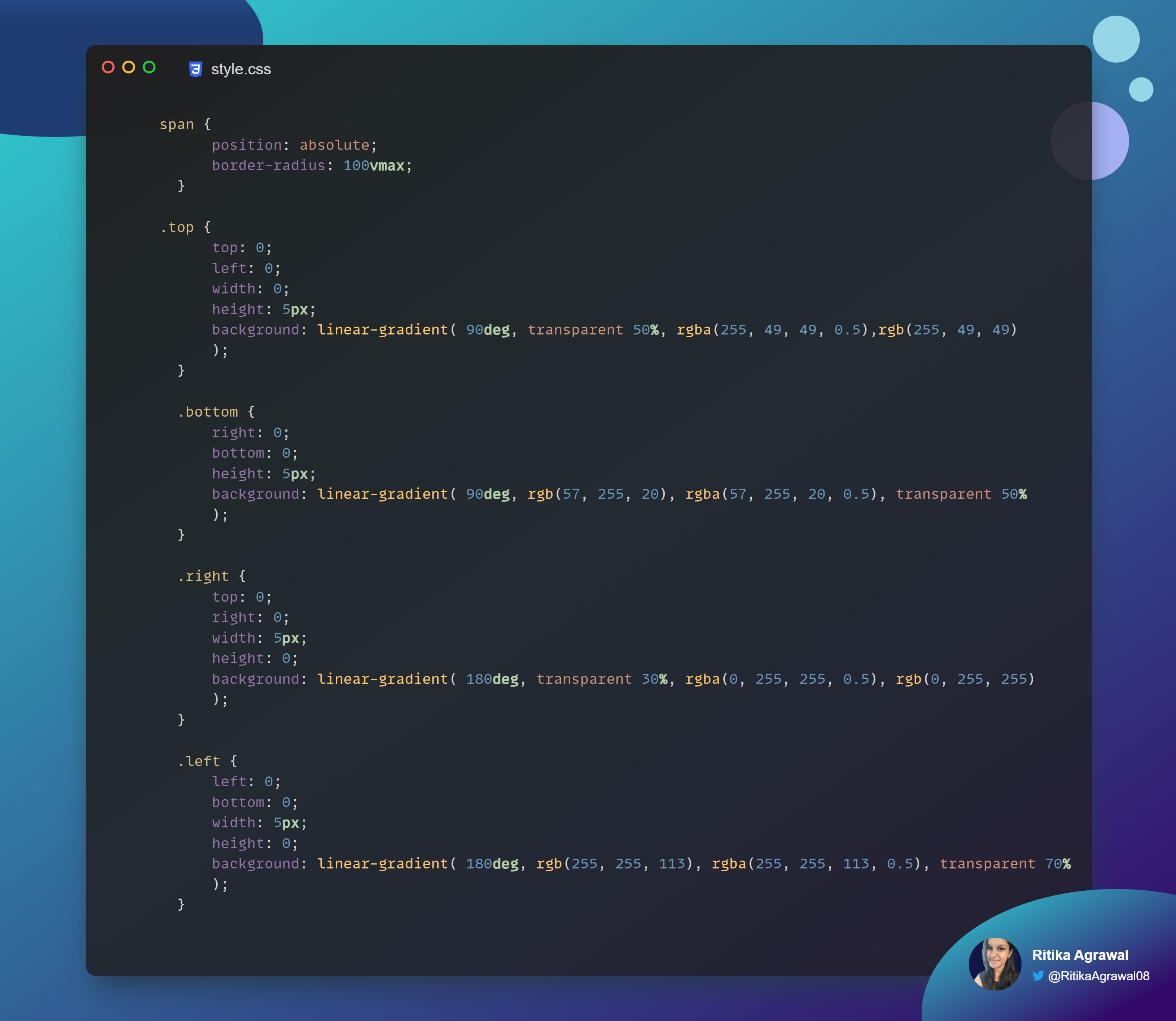Click 'bottom: 0;' in the .bottom rule

(x=256, y=453)
